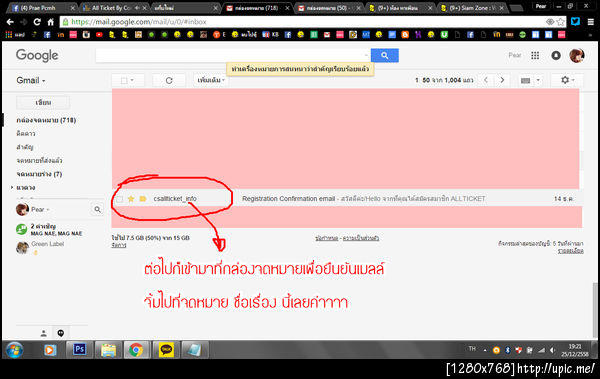Refresh the Gmail inbox list
Viewport: 600px width, 379px height.
point(169,80)
